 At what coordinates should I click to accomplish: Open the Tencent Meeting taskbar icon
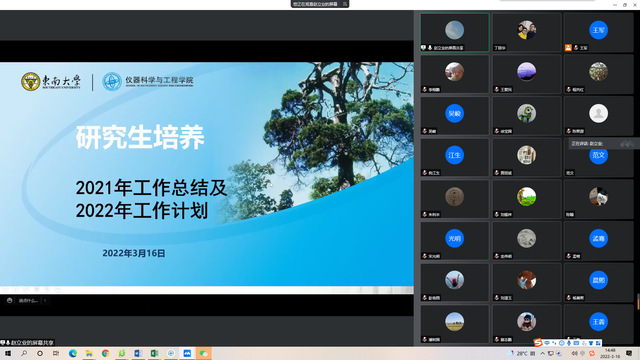point(187,353)
